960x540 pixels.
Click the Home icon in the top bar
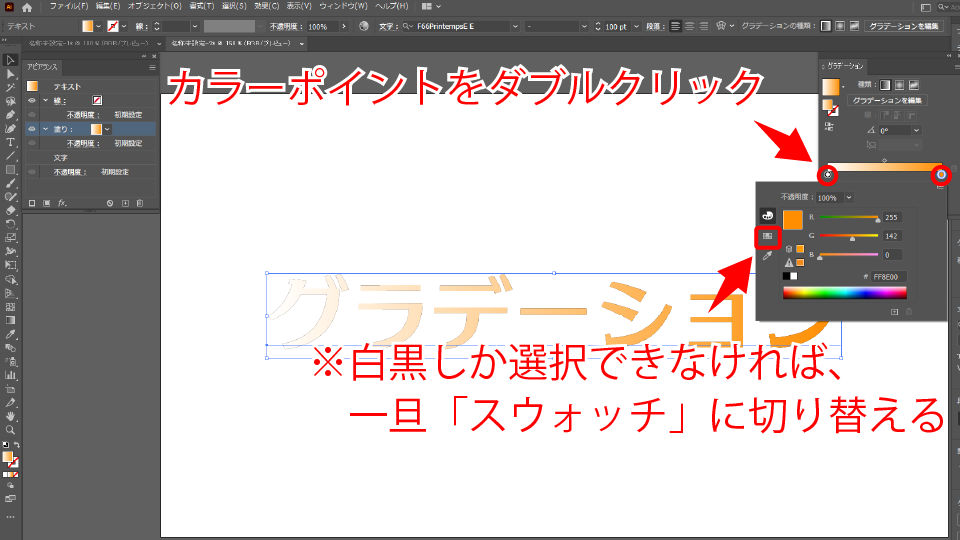pos(27,7)
